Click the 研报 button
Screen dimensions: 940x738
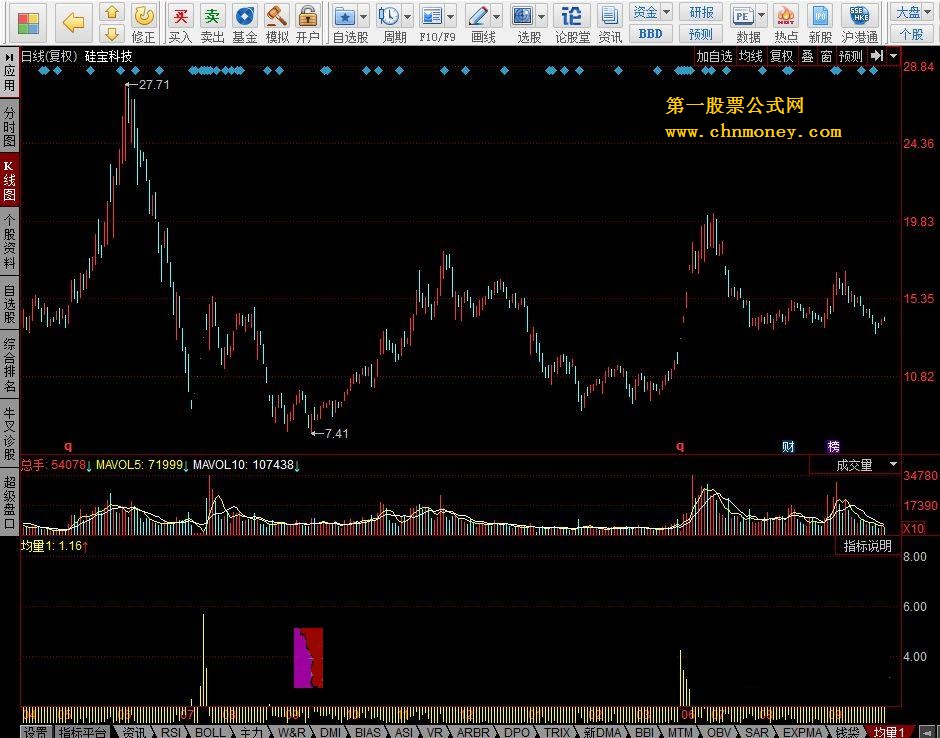[x=701, y=12]
